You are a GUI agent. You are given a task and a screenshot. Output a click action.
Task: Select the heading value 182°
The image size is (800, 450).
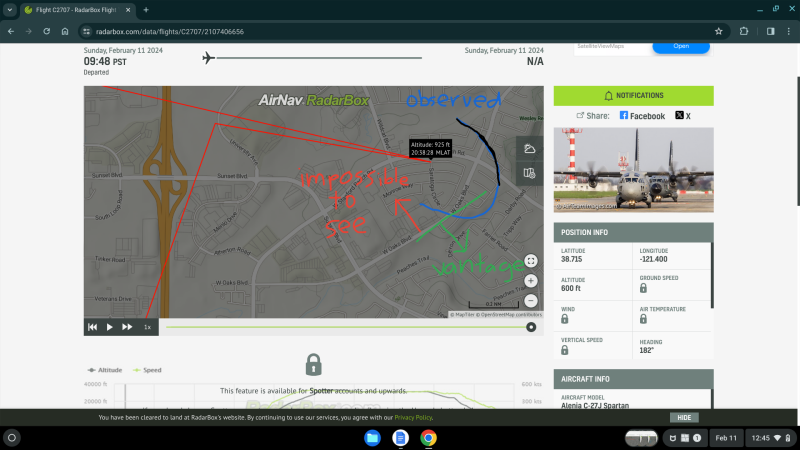646,351
